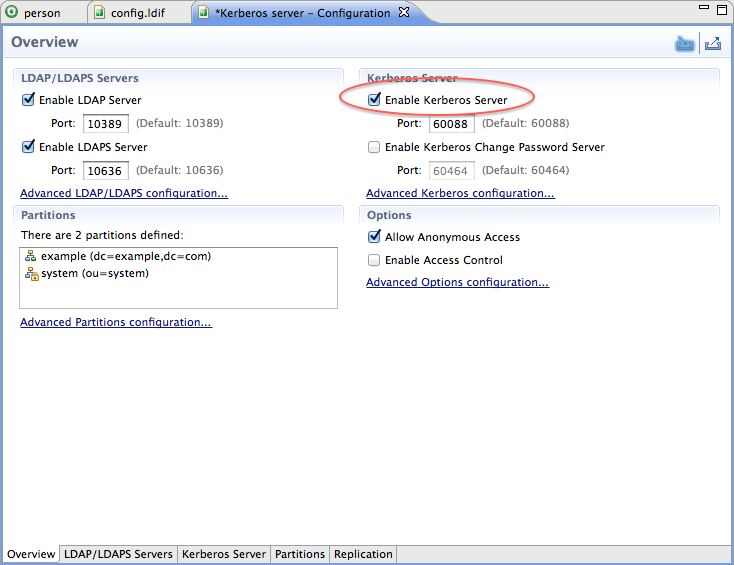734x565 pixels.
Task: Click the Kerberos server configuration tab icon
Action: coord(204,13)
